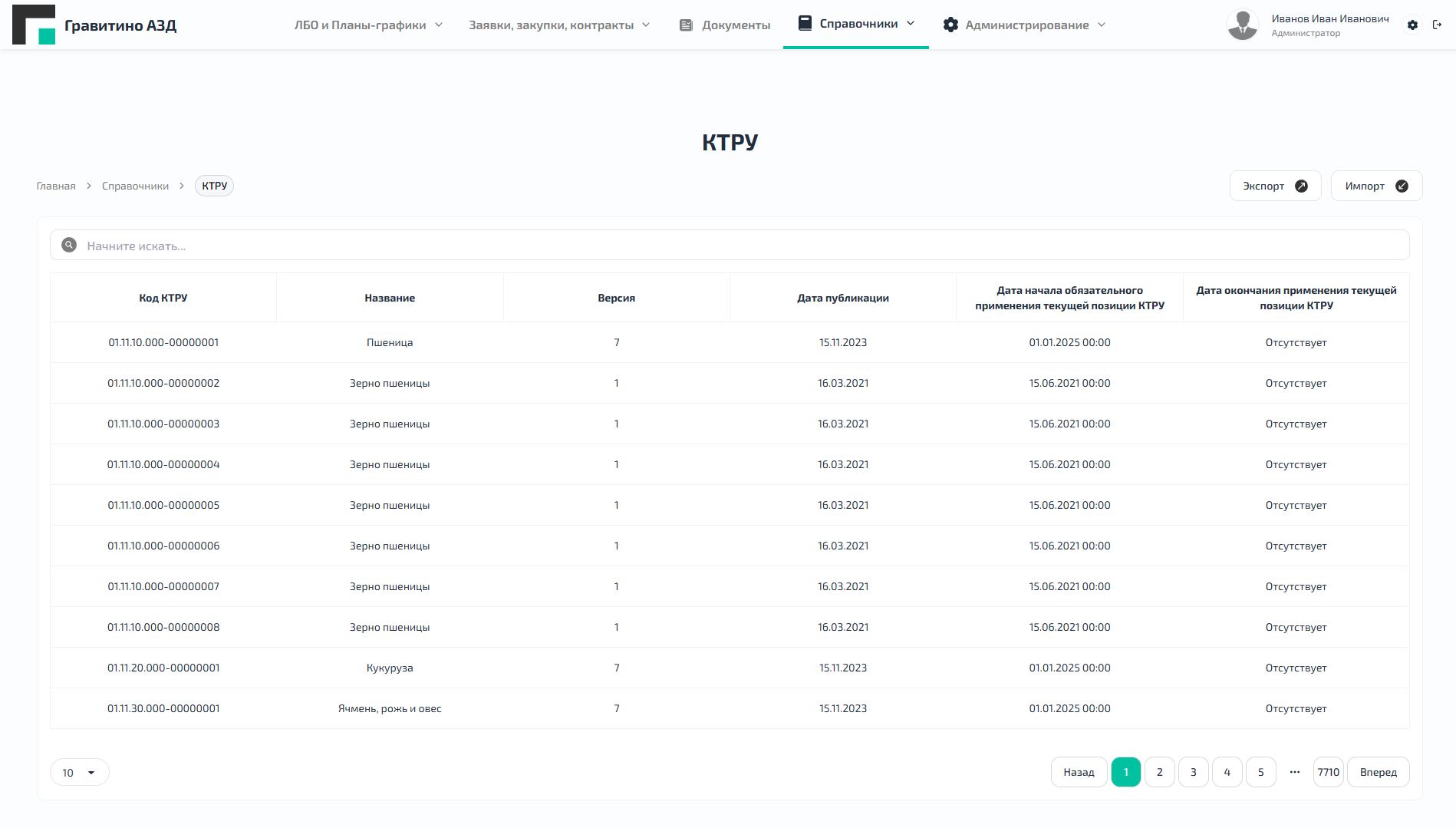Click the Экспорт arrow icon
This screenshot has height=828, width=1456.
tap(1301, 186)
